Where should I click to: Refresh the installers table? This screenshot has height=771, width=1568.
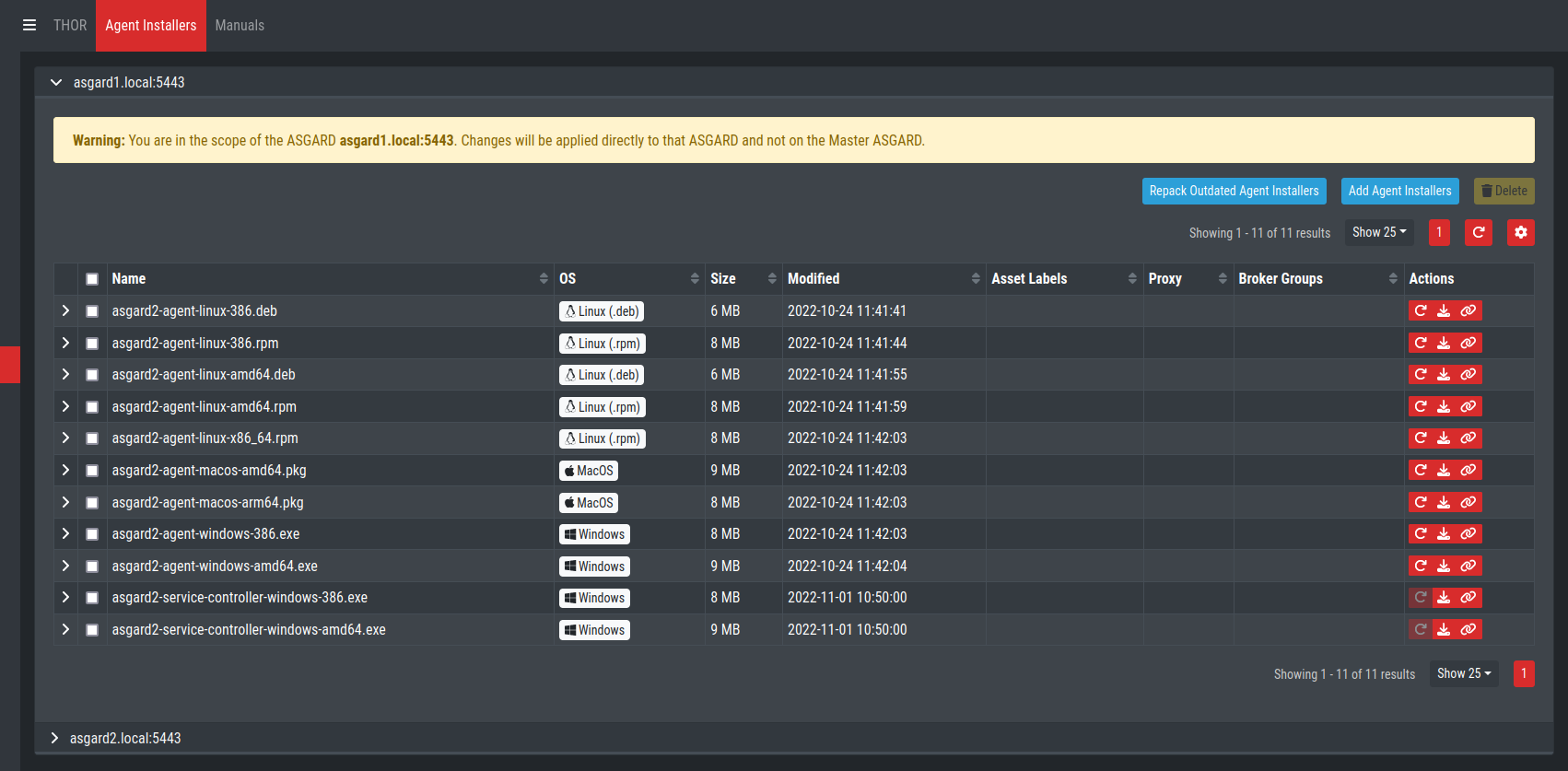1479,233
